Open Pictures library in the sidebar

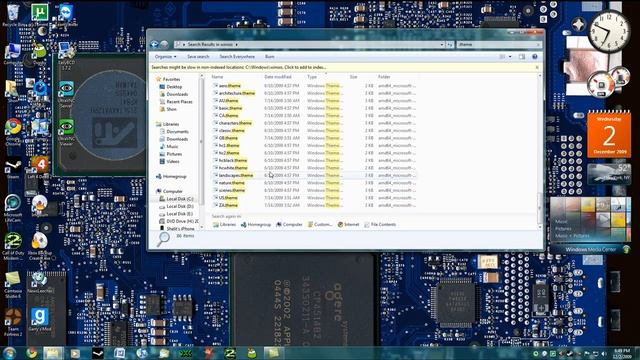(174, 154)
